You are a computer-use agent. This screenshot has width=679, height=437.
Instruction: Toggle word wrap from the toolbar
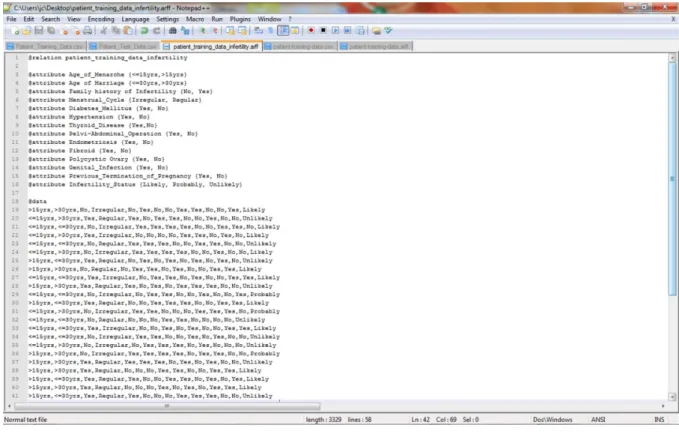click(x=259, y=31)
